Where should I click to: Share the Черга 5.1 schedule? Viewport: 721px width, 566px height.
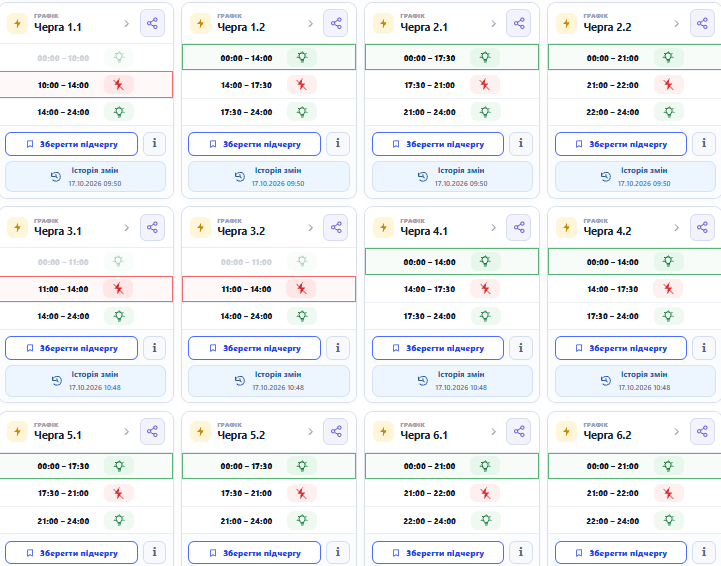pos(152,432)
